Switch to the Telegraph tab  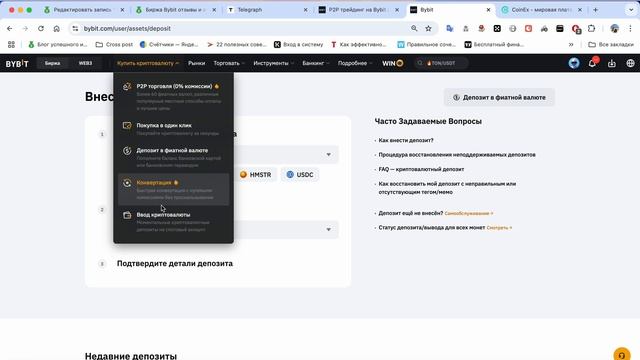267,10
